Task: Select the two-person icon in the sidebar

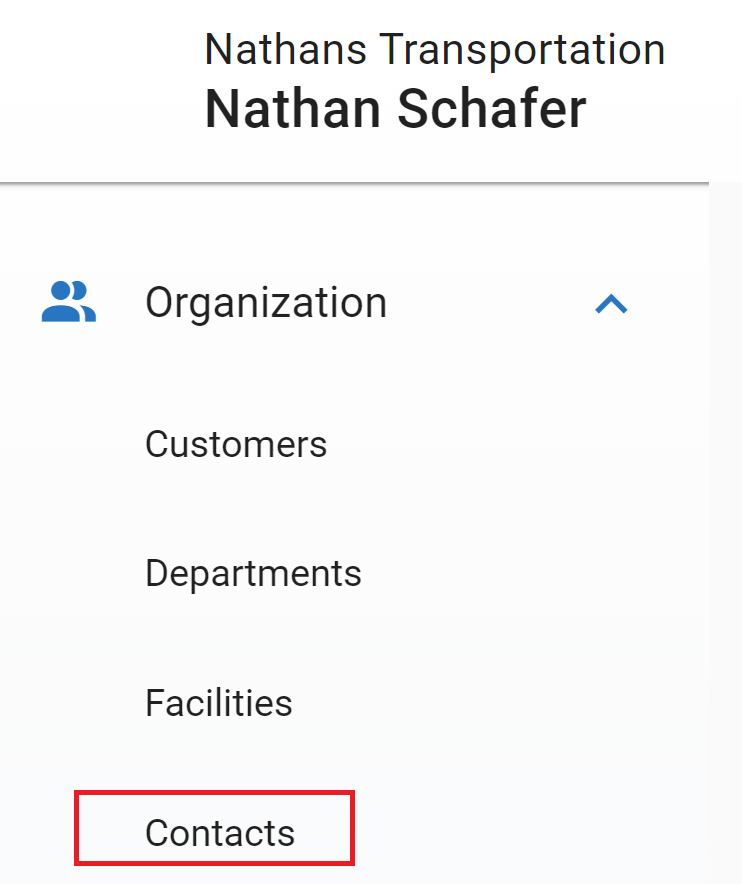Action: point(69,302)
